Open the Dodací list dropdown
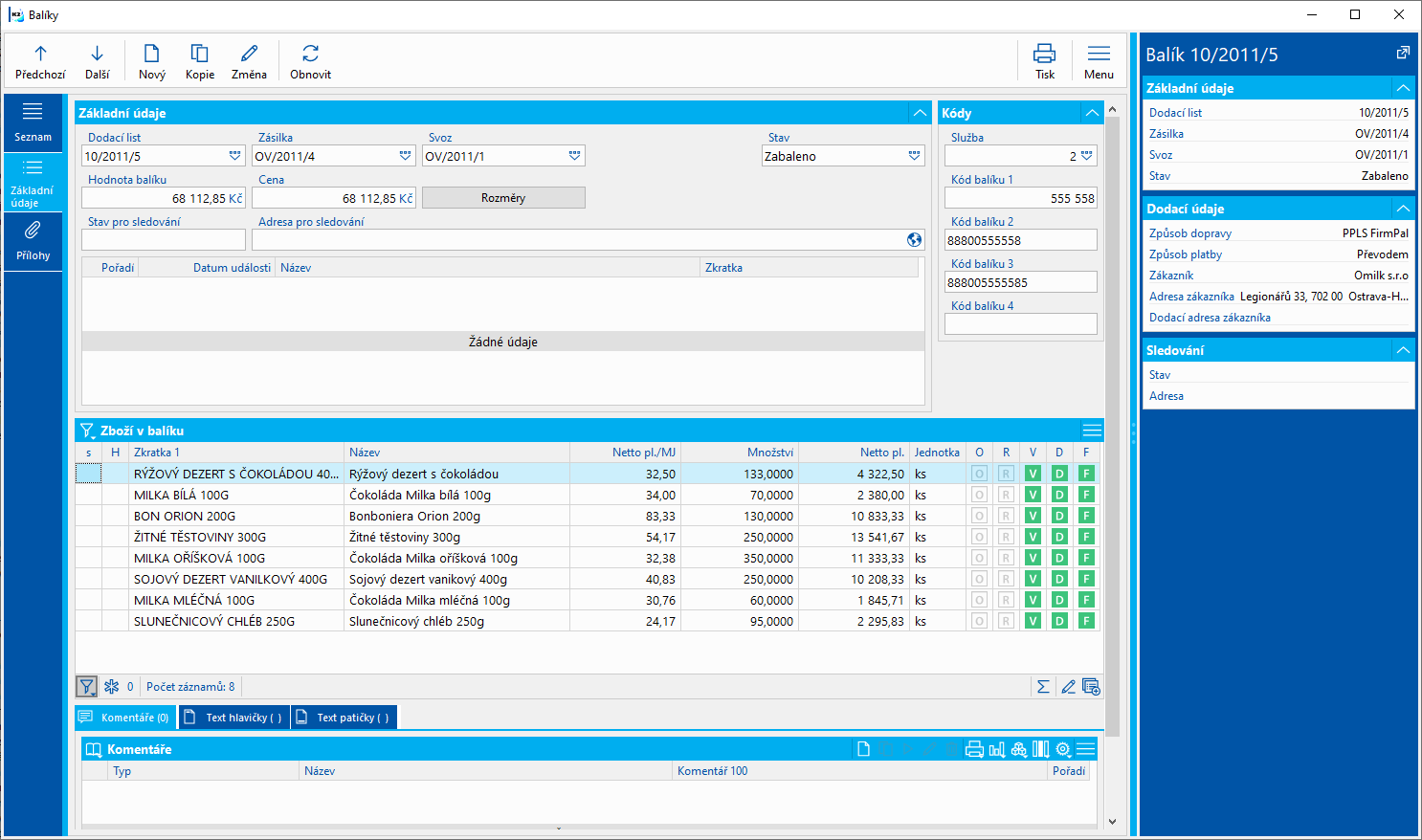This screenshot has width=1422, height=840. [x=234, y=156]
